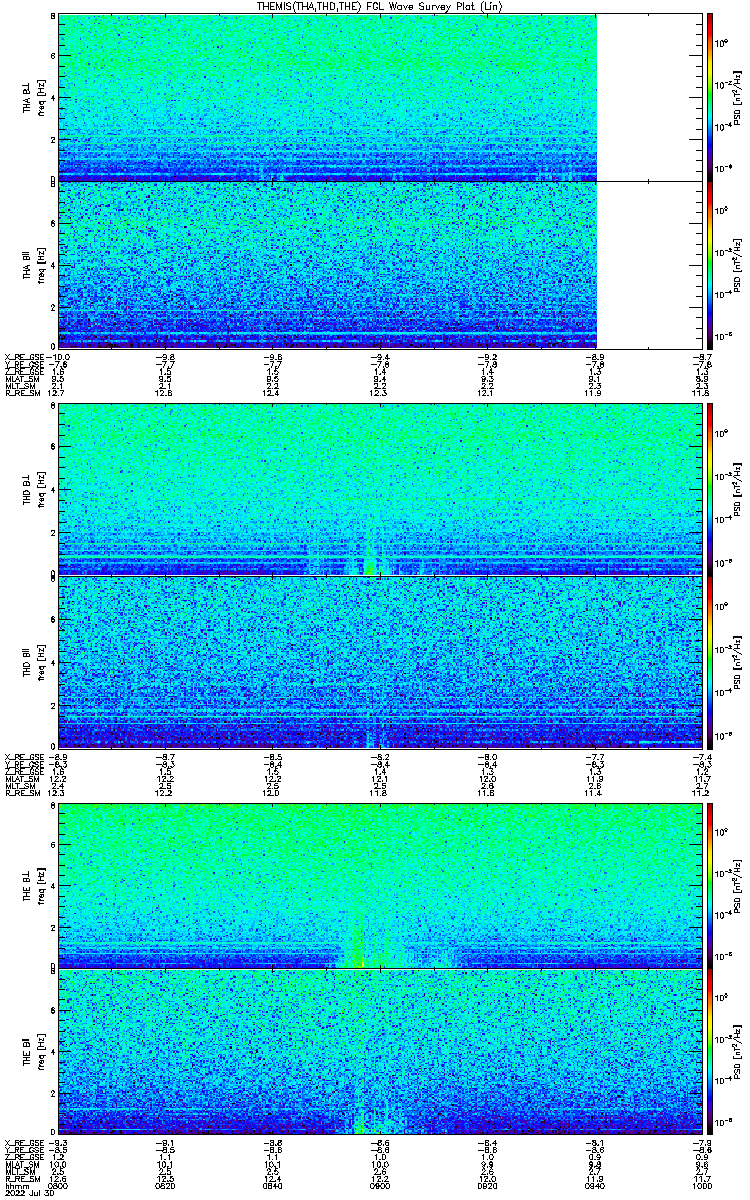Click the -10.0 value in THA X_RE_GSE row
Image resolution: width=750 pixels, height=1200 pixels.
click(x=59, y=356)
